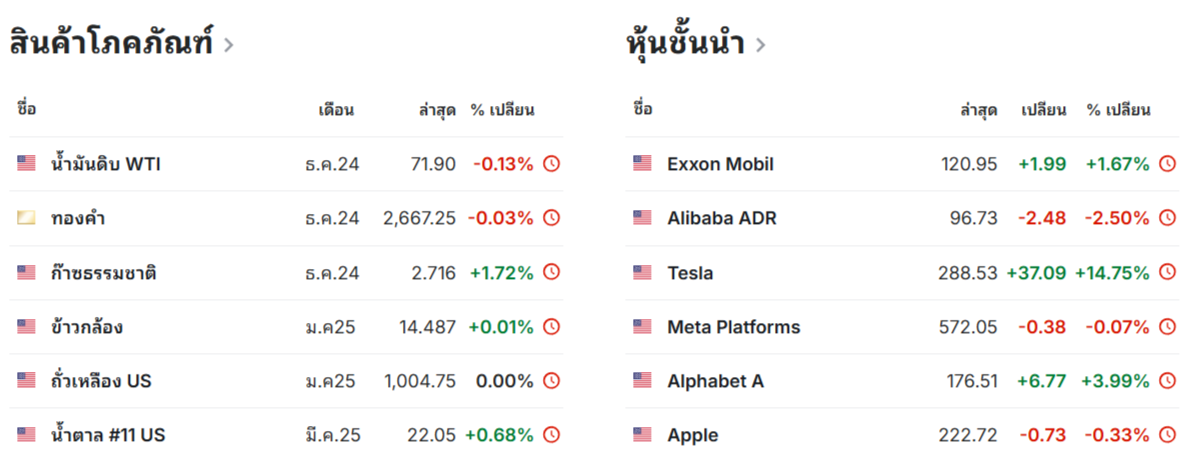Click the gold bar icon next to ทองคำ
1193x456 pixels.
tap(26, 218)
